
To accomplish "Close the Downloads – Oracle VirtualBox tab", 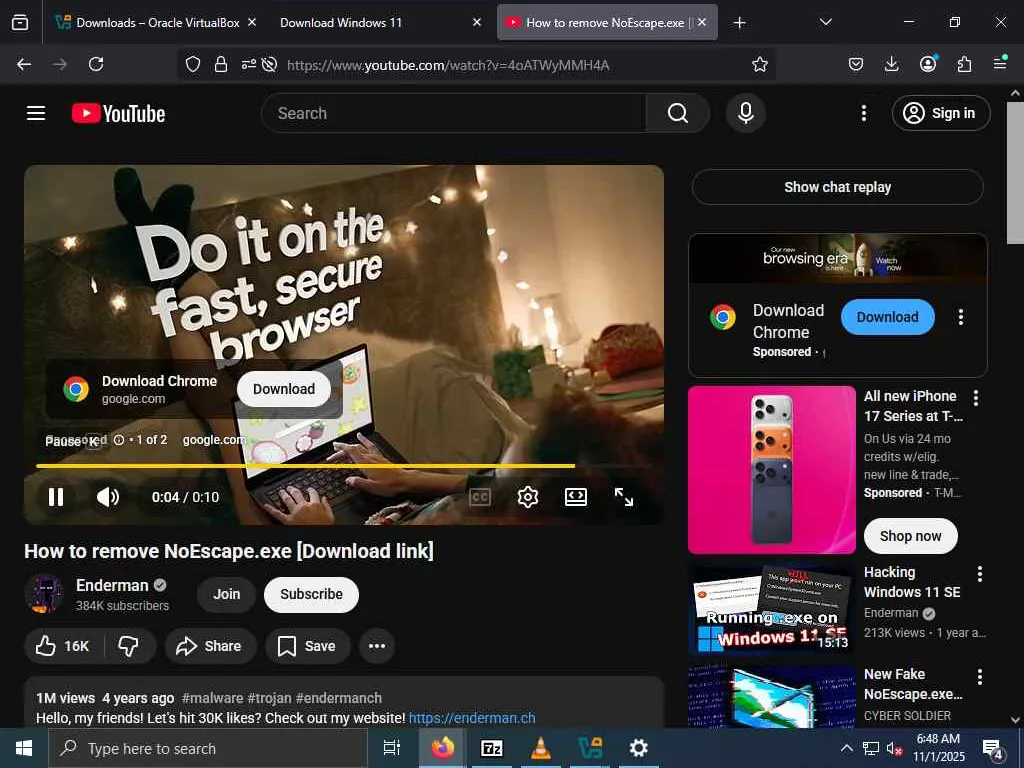I will (252, 22).
